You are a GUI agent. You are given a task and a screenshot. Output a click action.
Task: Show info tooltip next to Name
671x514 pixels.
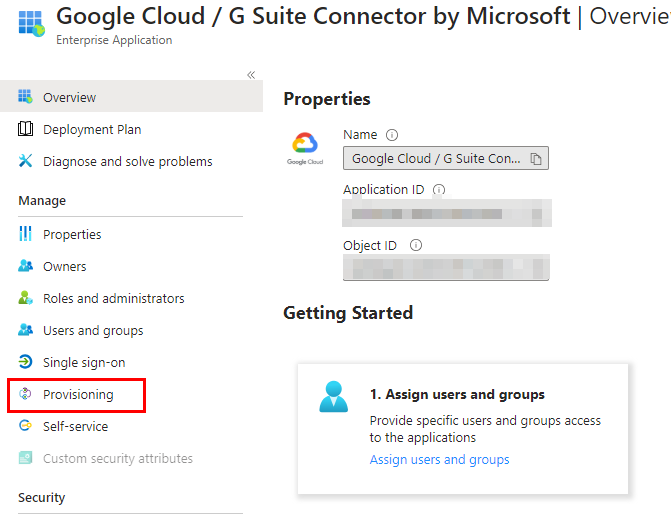click(392, 135)
